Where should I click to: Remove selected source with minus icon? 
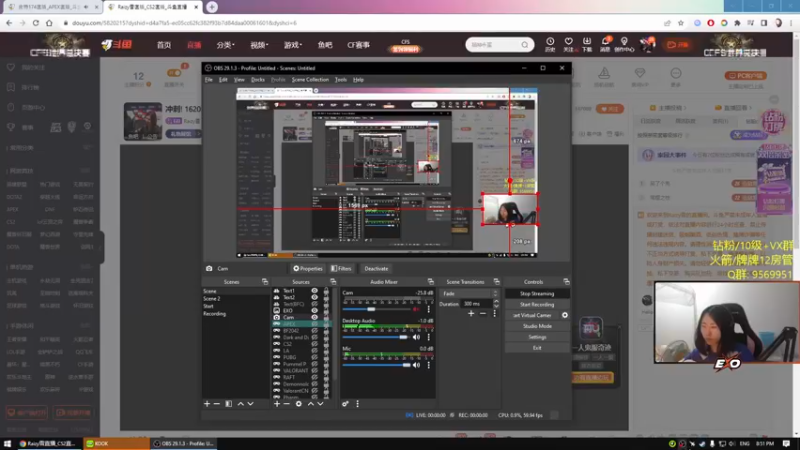[286, 404]
